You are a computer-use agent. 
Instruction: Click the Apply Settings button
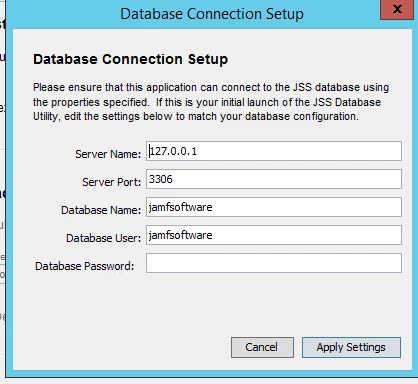tap(351, 347)
